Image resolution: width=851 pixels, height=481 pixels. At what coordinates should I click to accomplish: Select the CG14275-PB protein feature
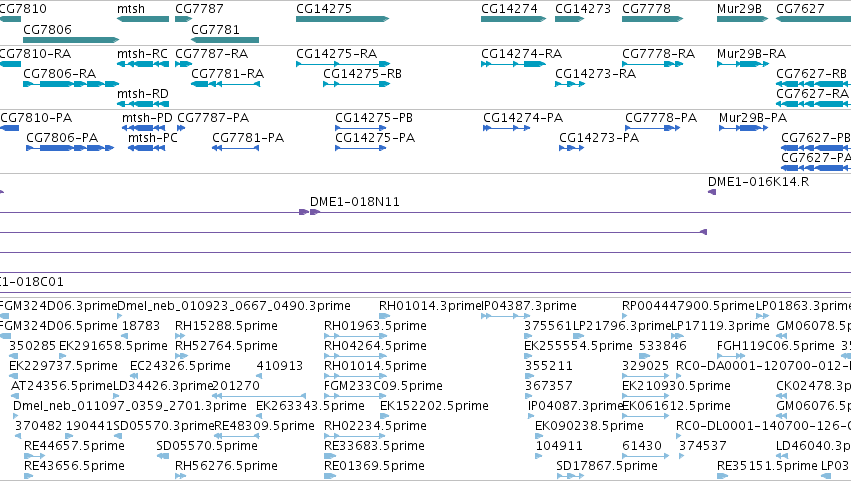tap(360, 128)
